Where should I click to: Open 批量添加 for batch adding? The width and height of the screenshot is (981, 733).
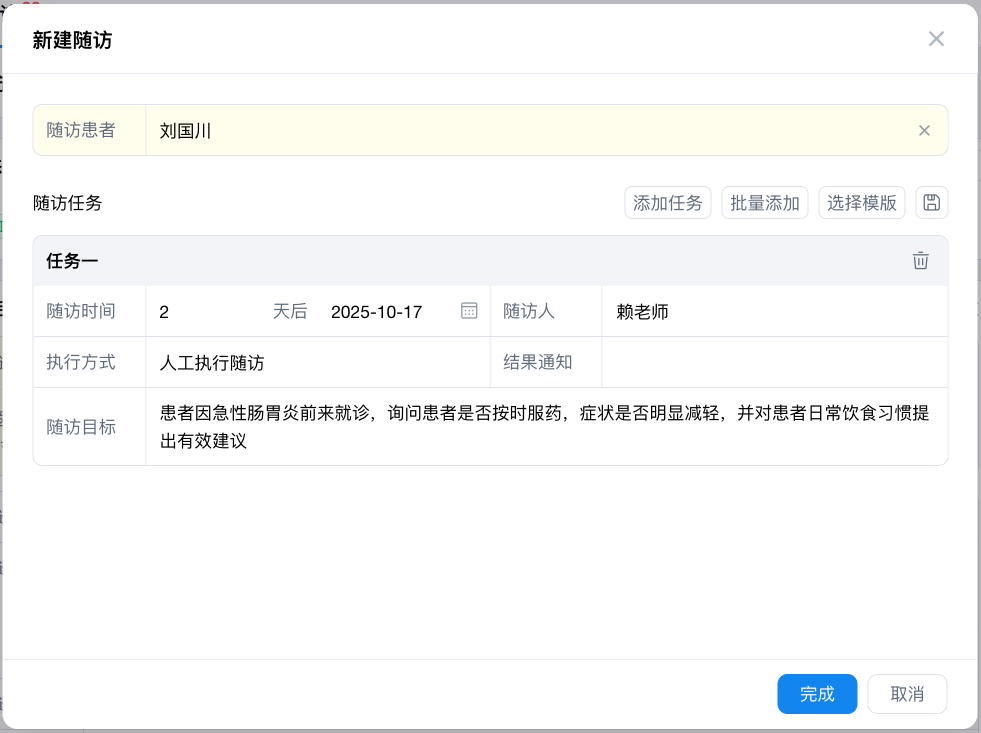(764, 202)
